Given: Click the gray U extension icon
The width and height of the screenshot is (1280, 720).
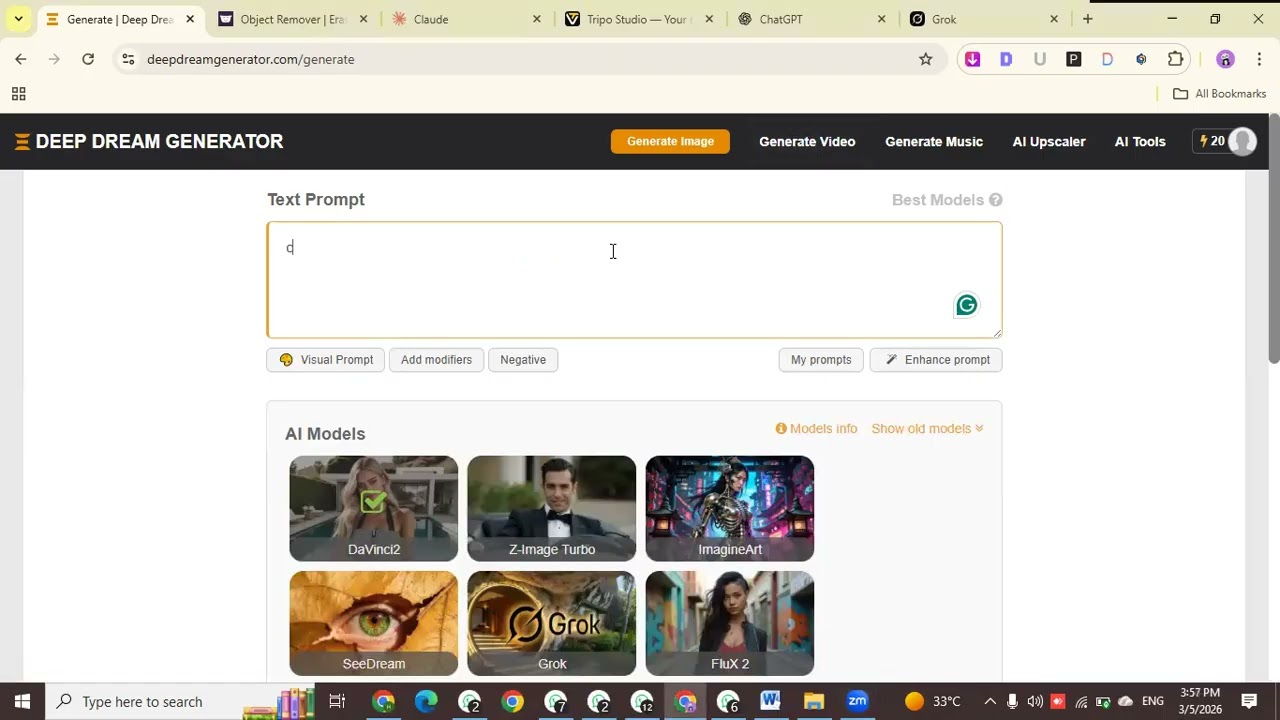Looking at the screenshot, I should [1040, 59].
